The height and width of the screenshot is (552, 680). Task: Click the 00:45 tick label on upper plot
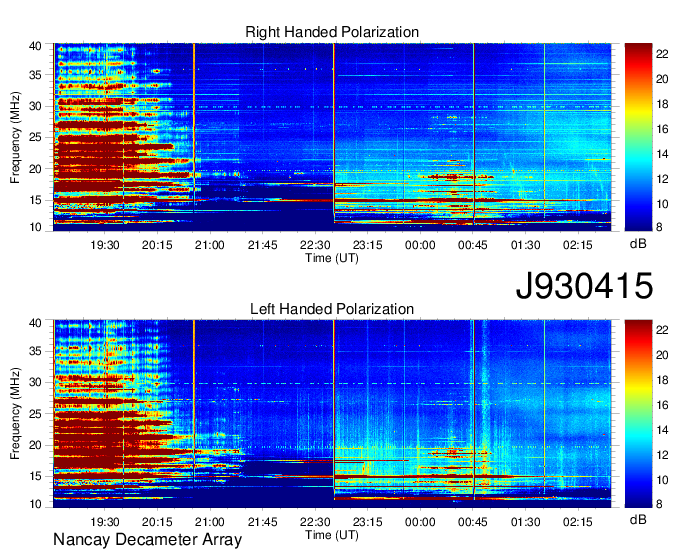(x=473, y=245)
